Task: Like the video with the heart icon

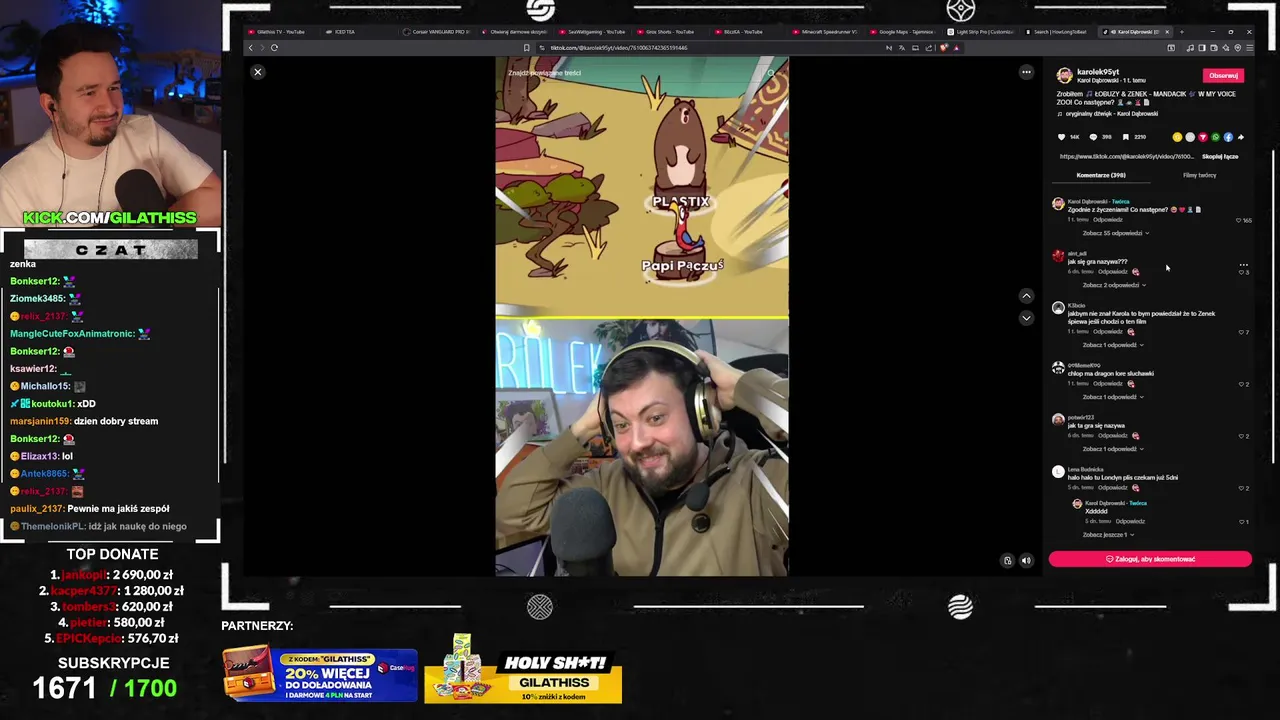Action: (x=1062, y=137)
